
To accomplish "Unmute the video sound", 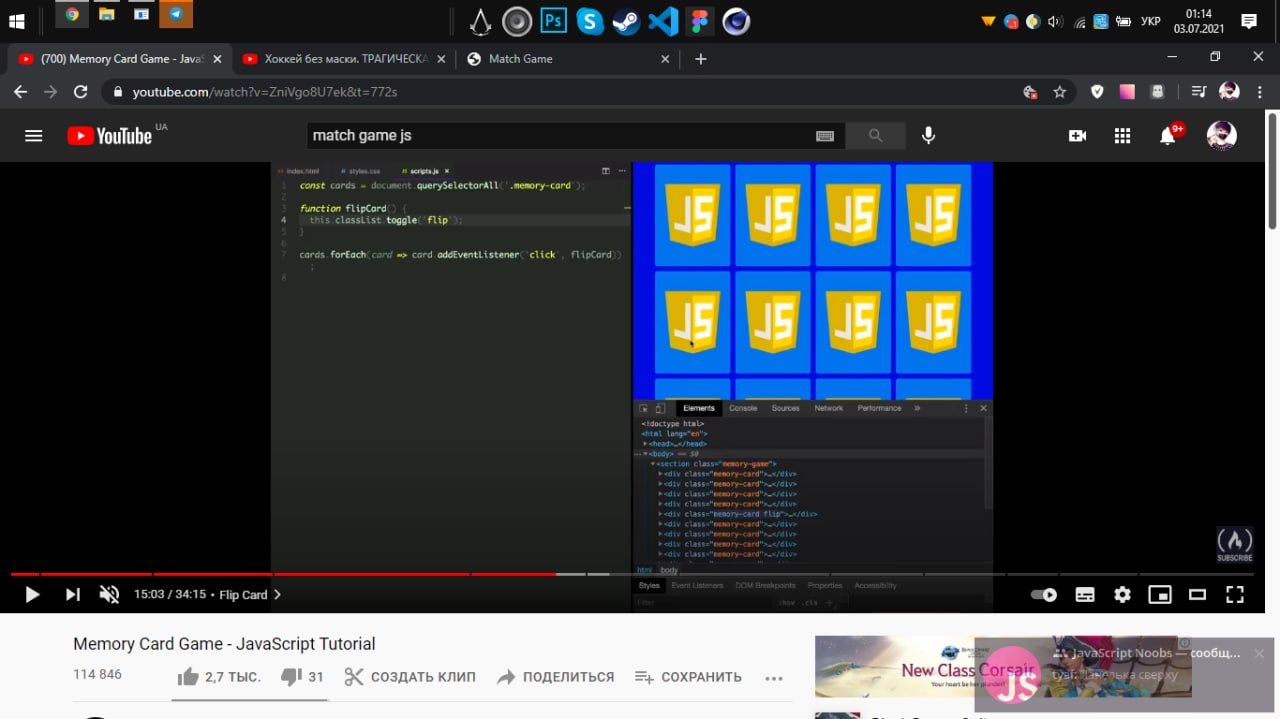I will click(109, 594).
